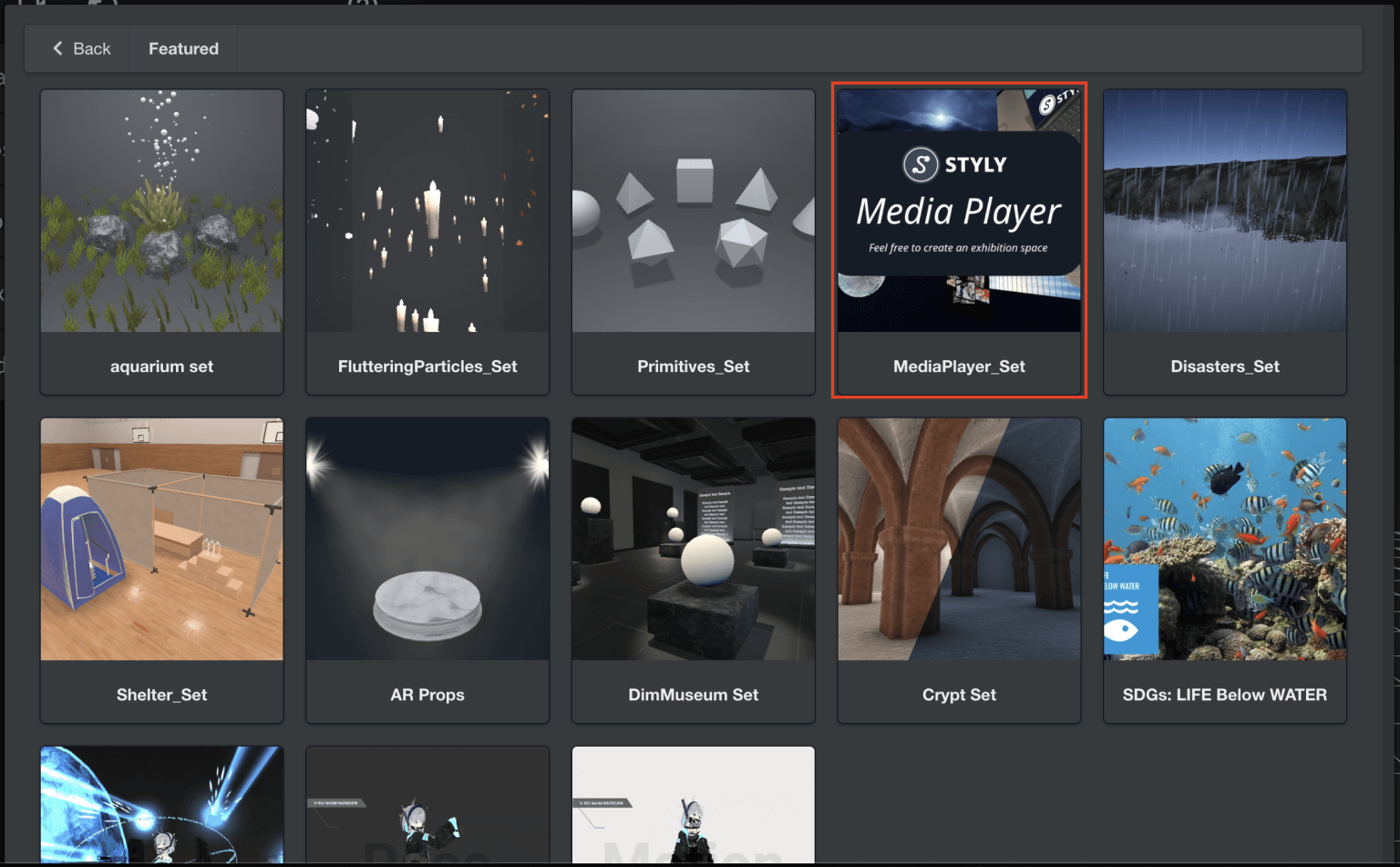Open the Crypt Set asset

click(x=959, y=538)
